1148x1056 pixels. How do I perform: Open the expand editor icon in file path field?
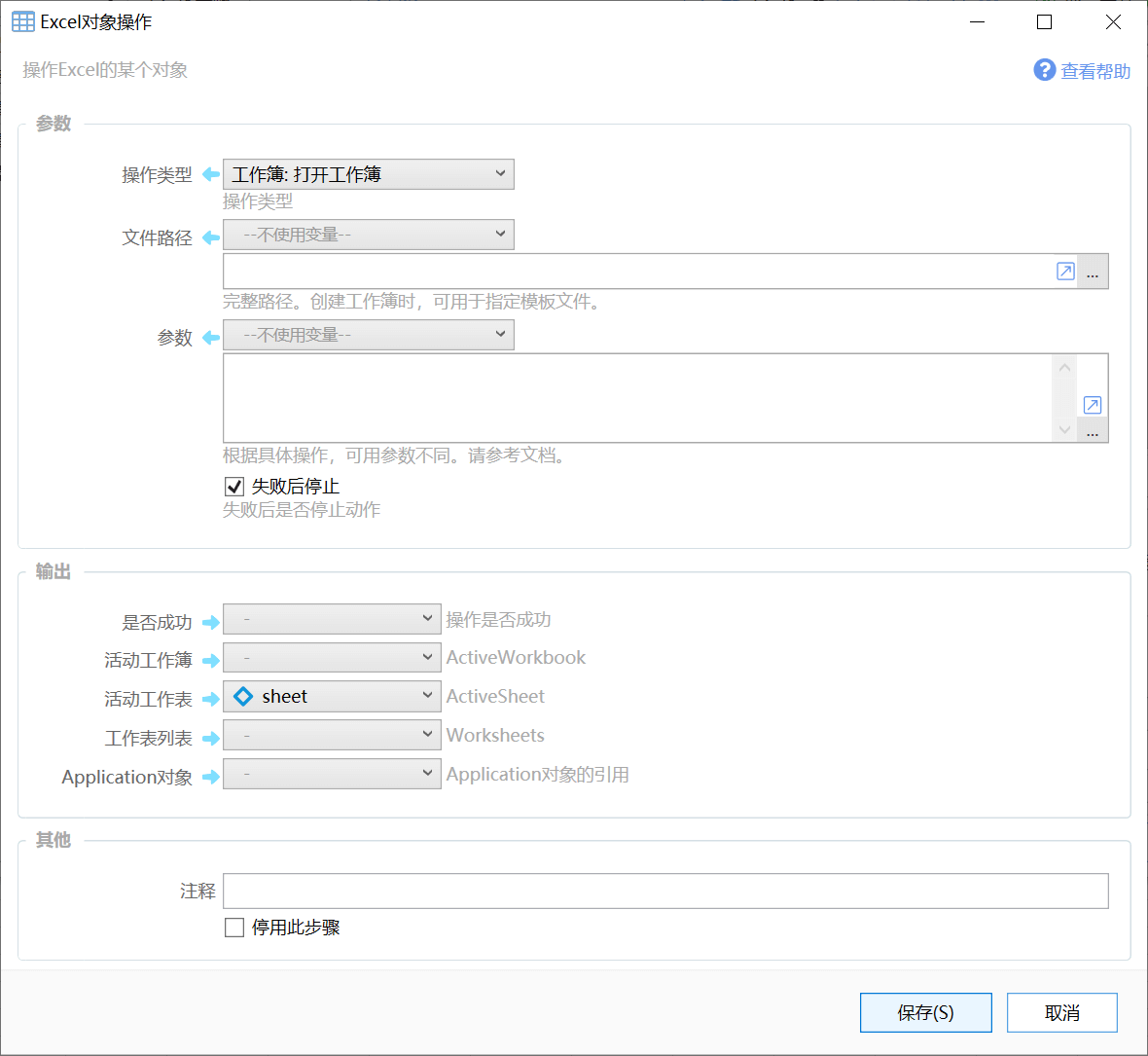pyautogui.click(x=1065, y=272)
